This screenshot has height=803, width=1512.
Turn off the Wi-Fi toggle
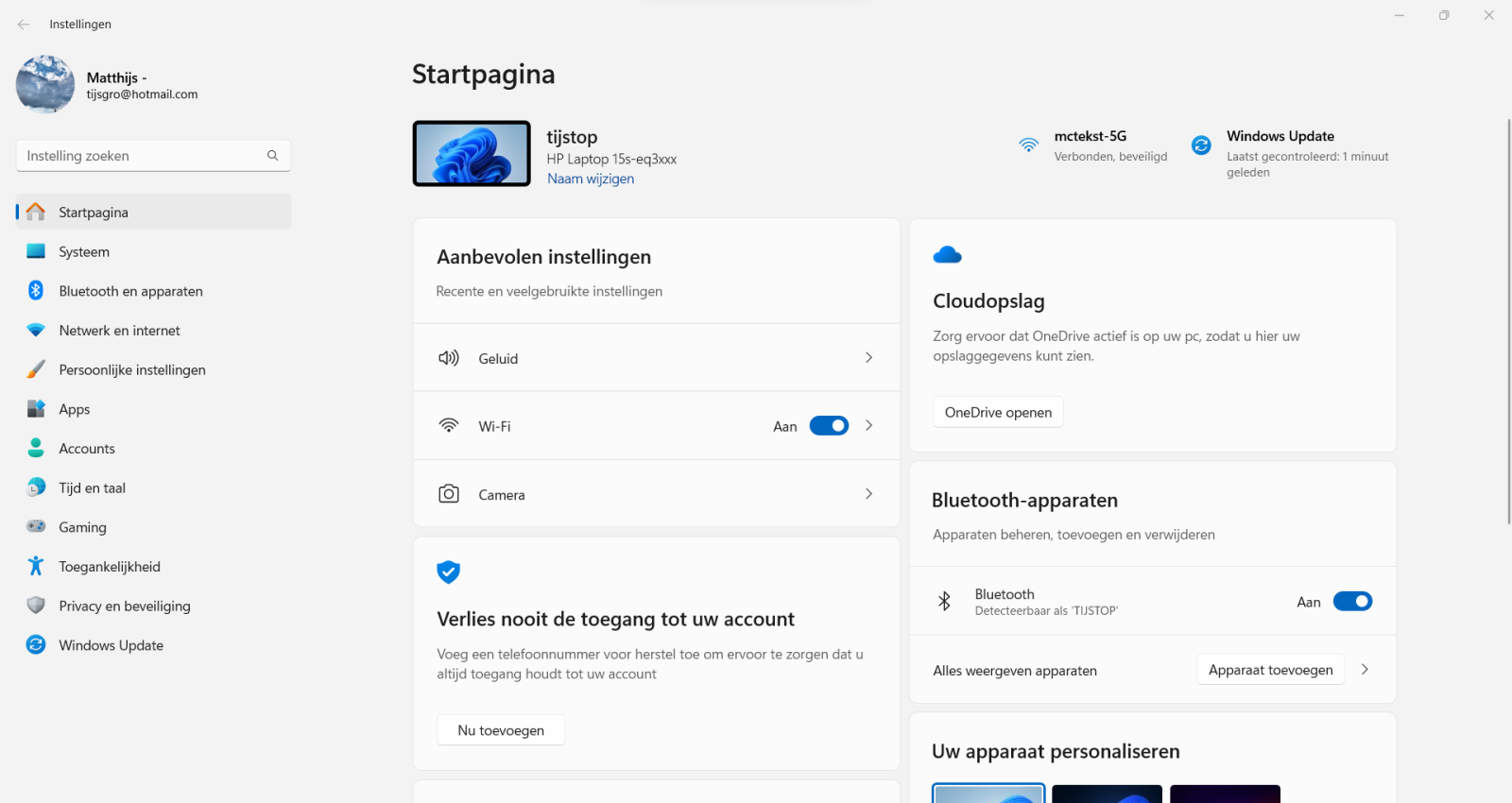coord(829,426)
